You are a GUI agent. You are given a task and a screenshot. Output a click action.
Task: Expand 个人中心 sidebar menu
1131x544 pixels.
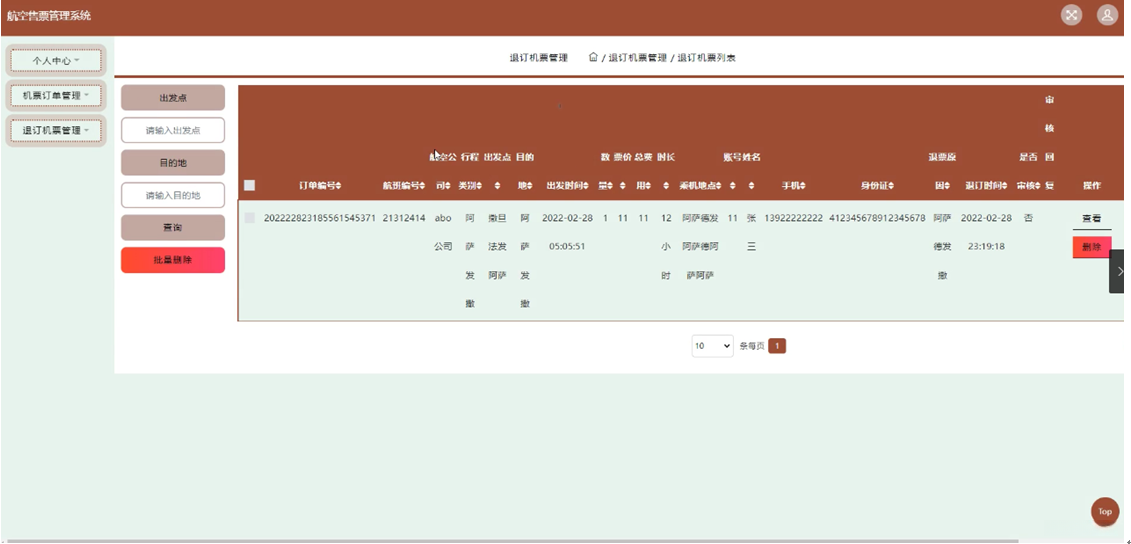coord(56,61)
